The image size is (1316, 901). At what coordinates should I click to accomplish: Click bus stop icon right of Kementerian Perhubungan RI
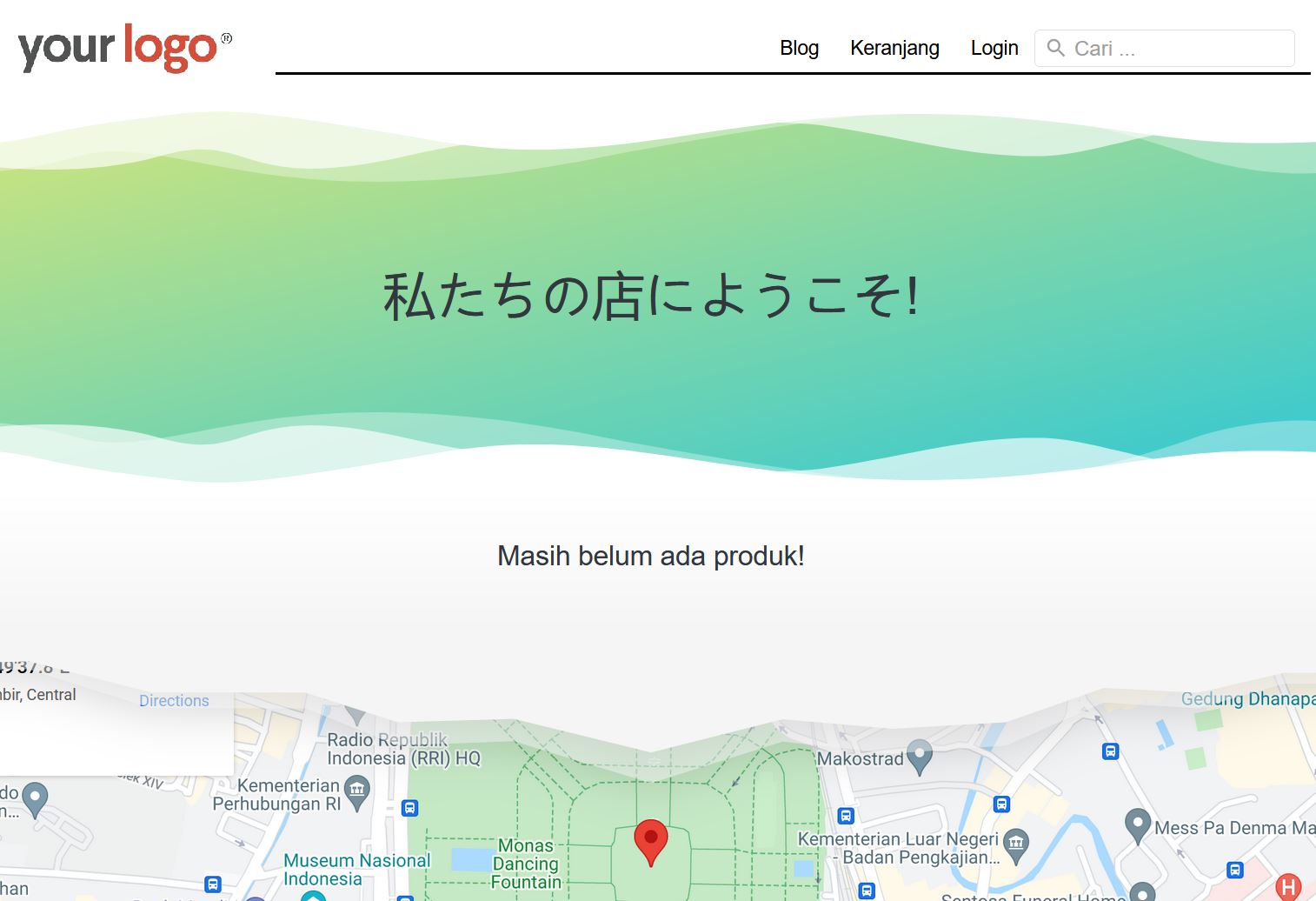pyautogui.click(x=409, y=808)
